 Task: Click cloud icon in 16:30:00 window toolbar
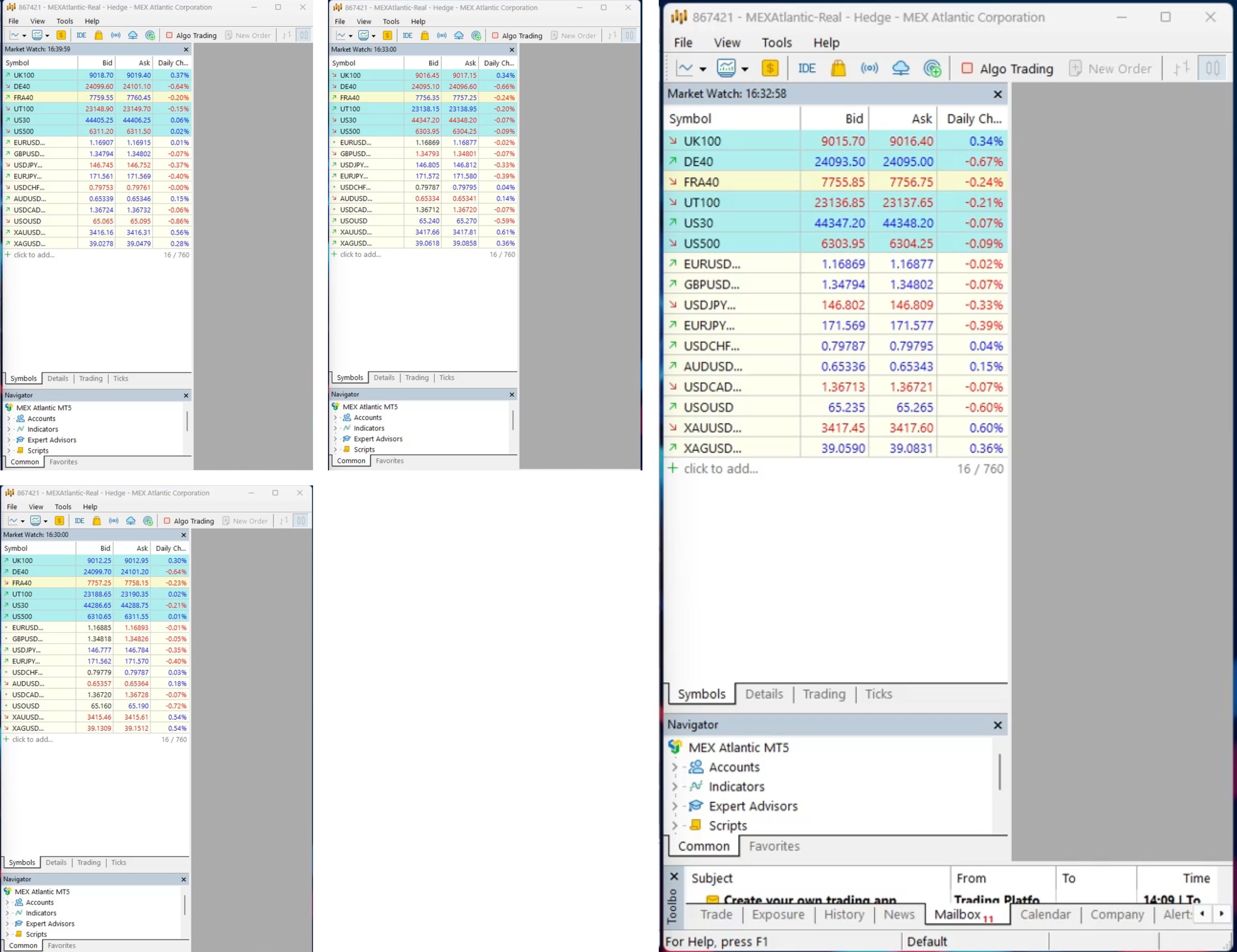[131, 521]
